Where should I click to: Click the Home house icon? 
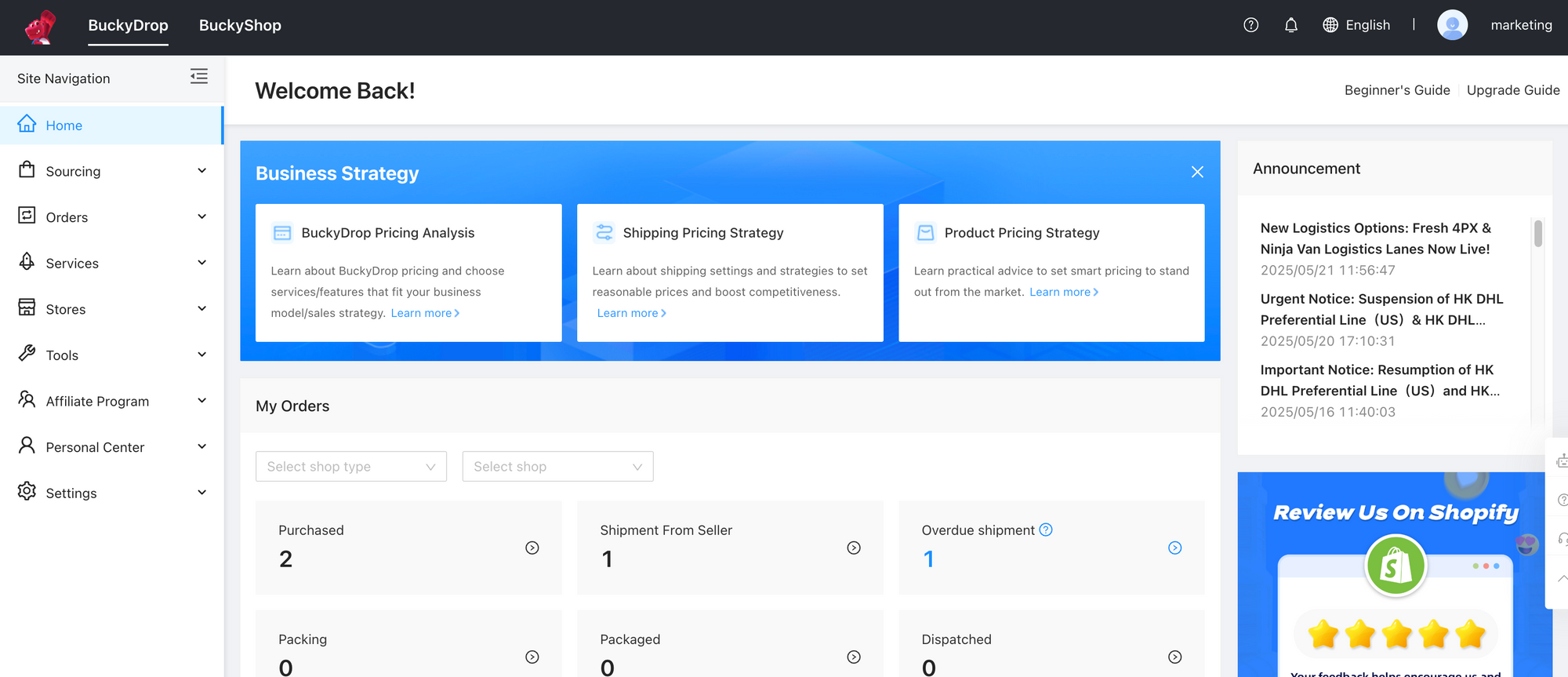[x=27, y=124]
